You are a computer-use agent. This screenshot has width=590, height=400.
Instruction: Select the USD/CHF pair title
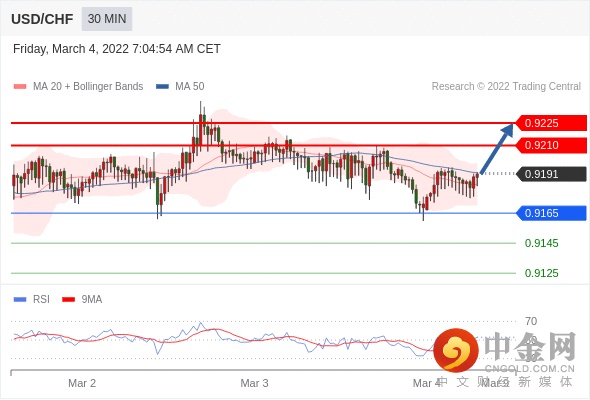[42, 19]
